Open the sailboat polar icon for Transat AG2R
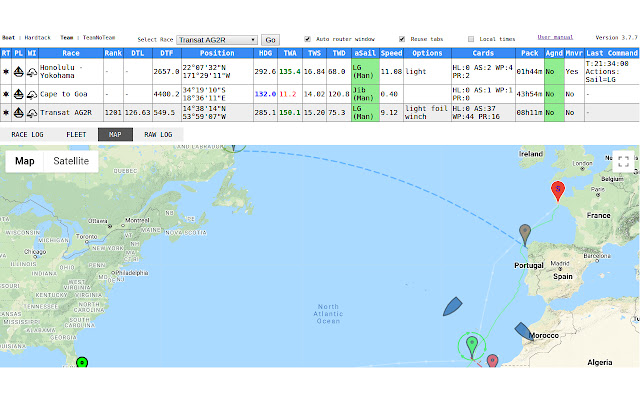Screen dimensions: 640x400 (18, 112)
